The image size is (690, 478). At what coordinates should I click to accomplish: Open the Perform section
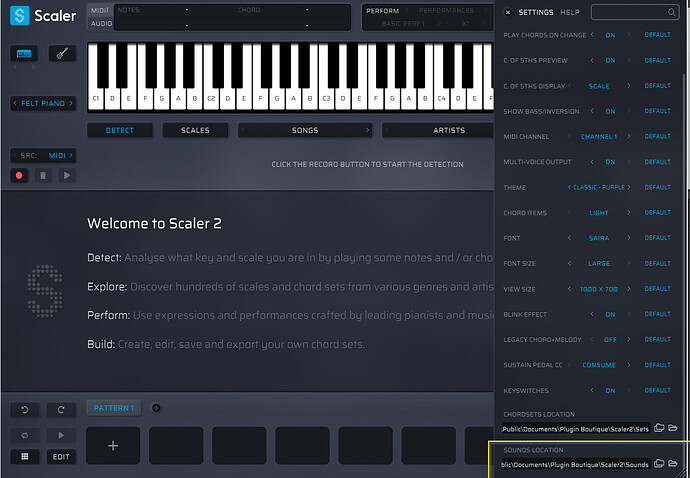(382, 11)
